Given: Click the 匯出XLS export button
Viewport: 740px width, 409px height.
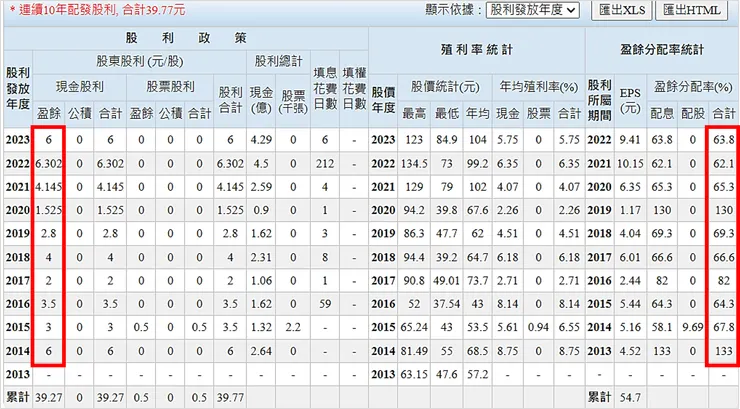Looking at the screenshot, I should tap(622, 10).
